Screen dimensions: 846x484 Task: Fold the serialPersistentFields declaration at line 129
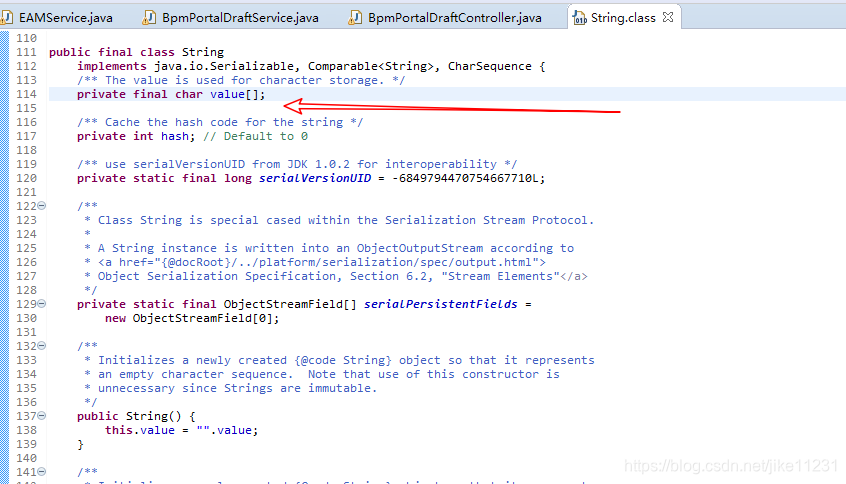point(42,304)
